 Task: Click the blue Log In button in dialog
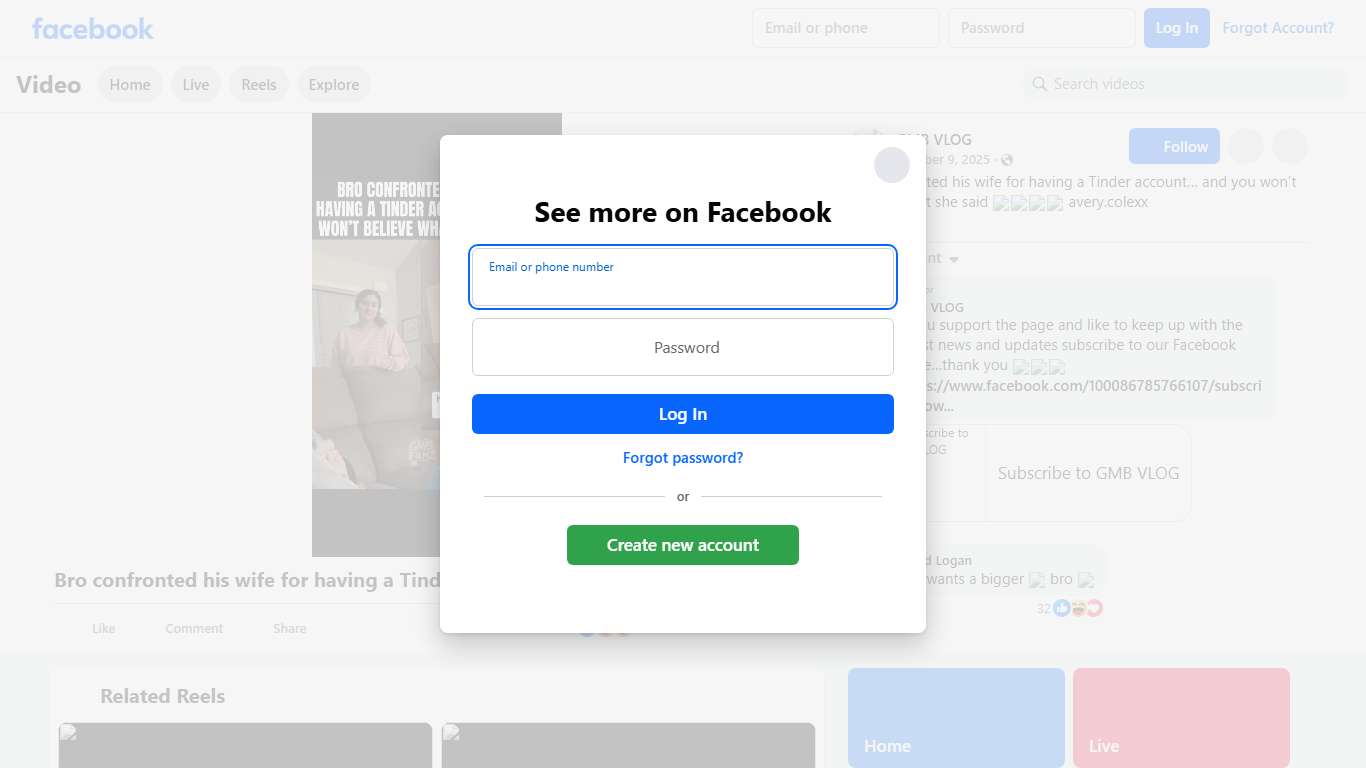click(x=683, y=414)
